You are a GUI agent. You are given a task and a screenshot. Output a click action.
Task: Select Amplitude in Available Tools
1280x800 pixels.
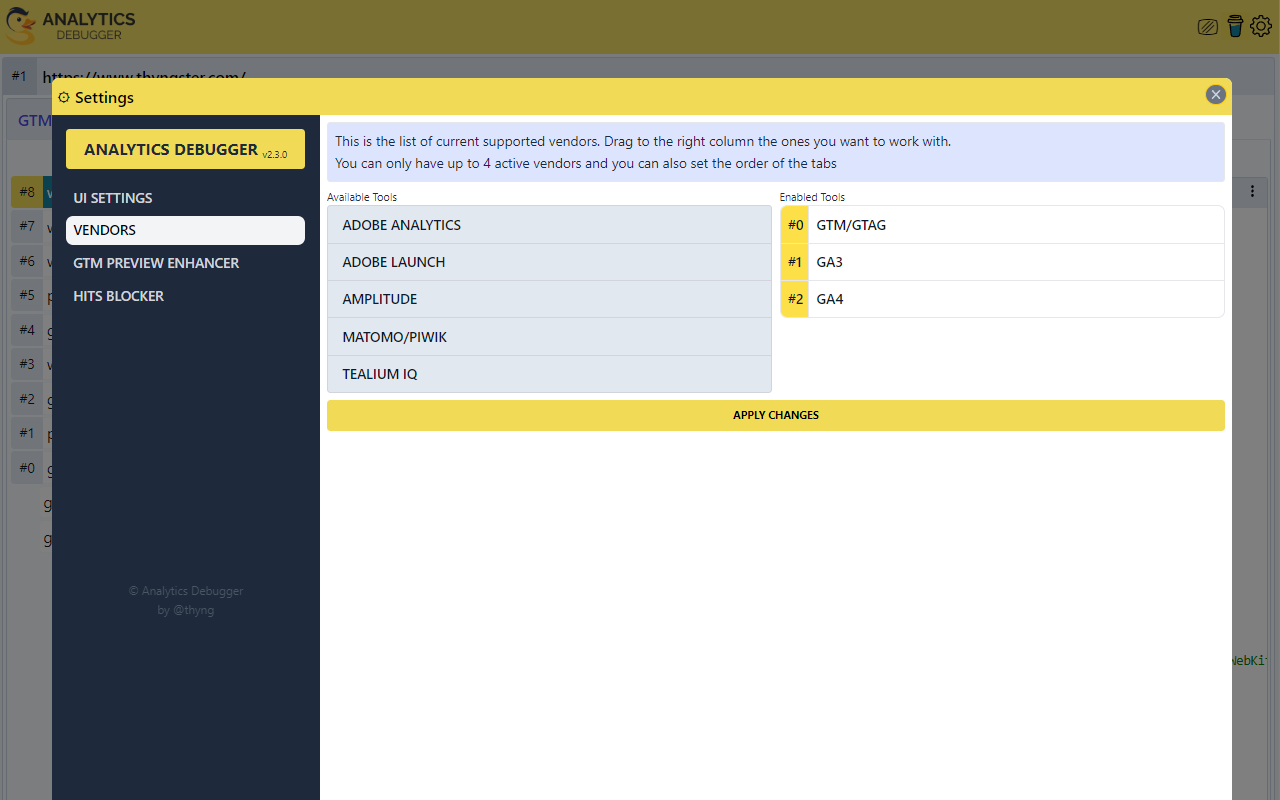pyautogui.click(x=549, y=299)
